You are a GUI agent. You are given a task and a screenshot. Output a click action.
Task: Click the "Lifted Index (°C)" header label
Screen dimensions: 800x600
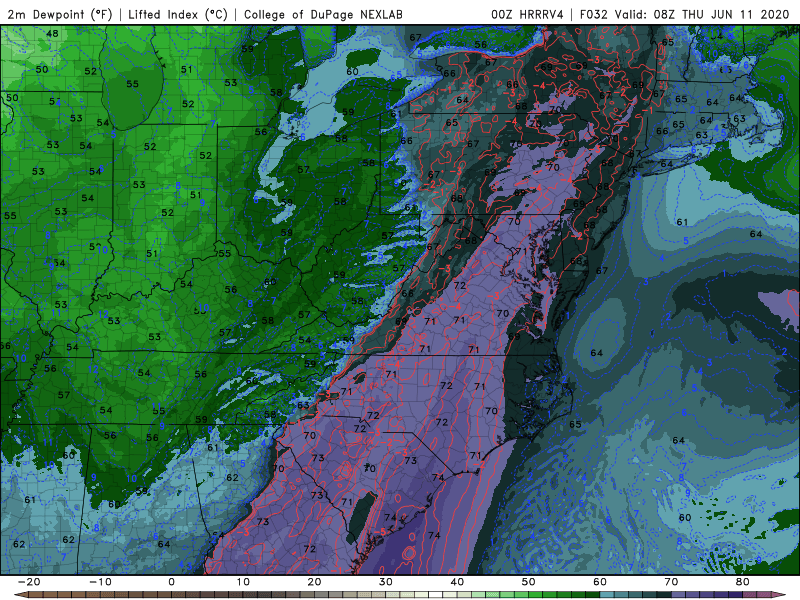(178, 14)
